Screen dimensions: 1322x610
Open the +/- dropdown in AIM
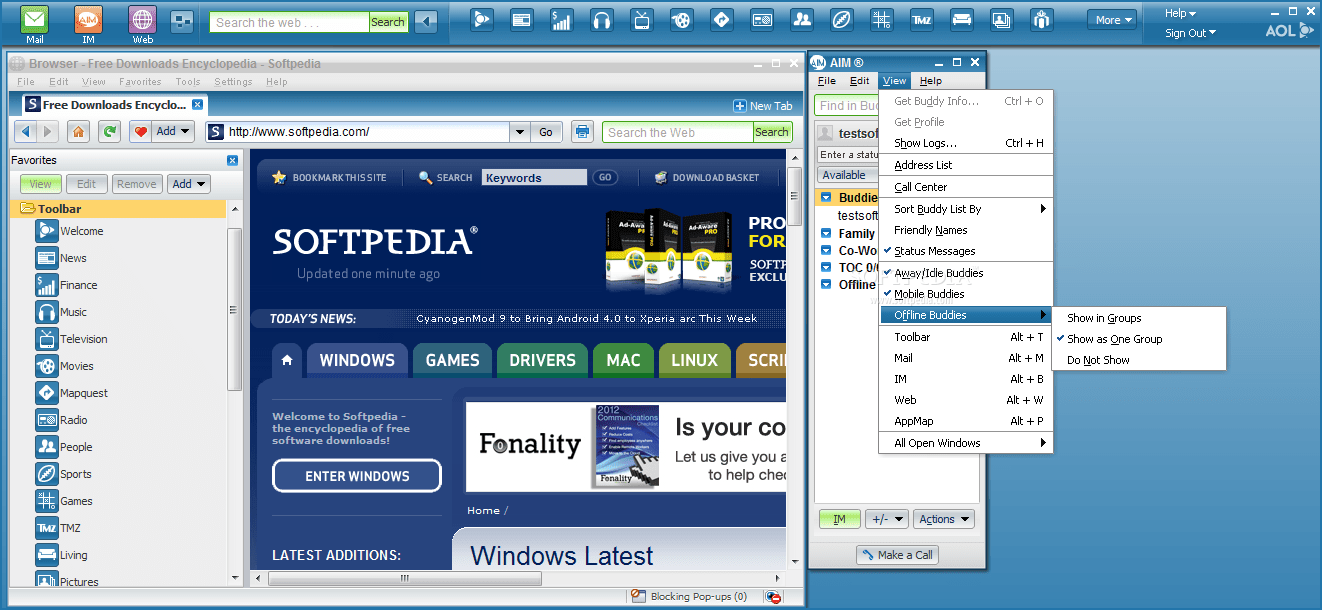pos(886,519)
